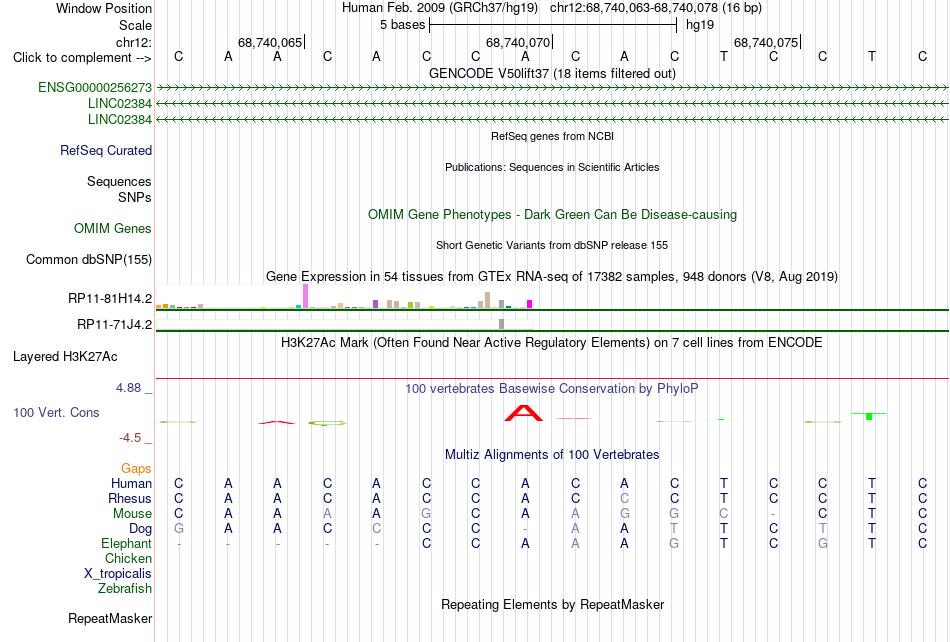Click the -4.5 conservation scale value
950x642 pixels.
130,437
